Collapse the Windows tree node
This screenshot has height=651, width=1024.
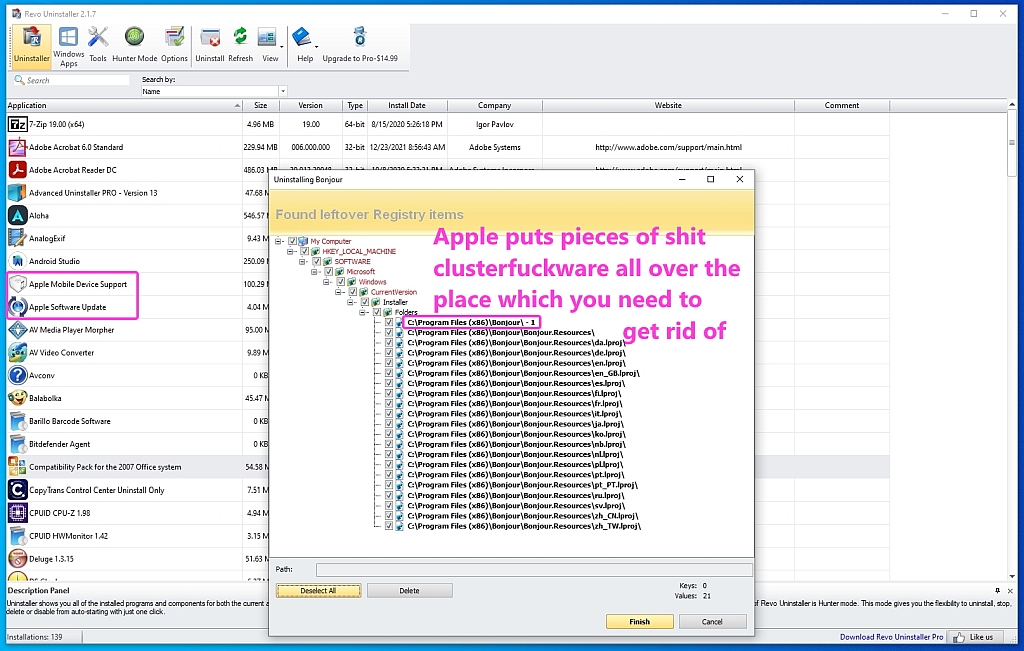[x=327, y=282]
